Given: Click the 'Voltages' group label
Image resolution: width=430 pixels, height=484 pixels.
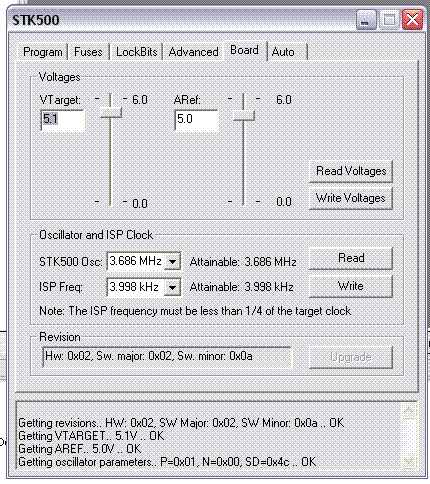Looking at the screenshot, I should pyautogui.click(x=60, y=77).
